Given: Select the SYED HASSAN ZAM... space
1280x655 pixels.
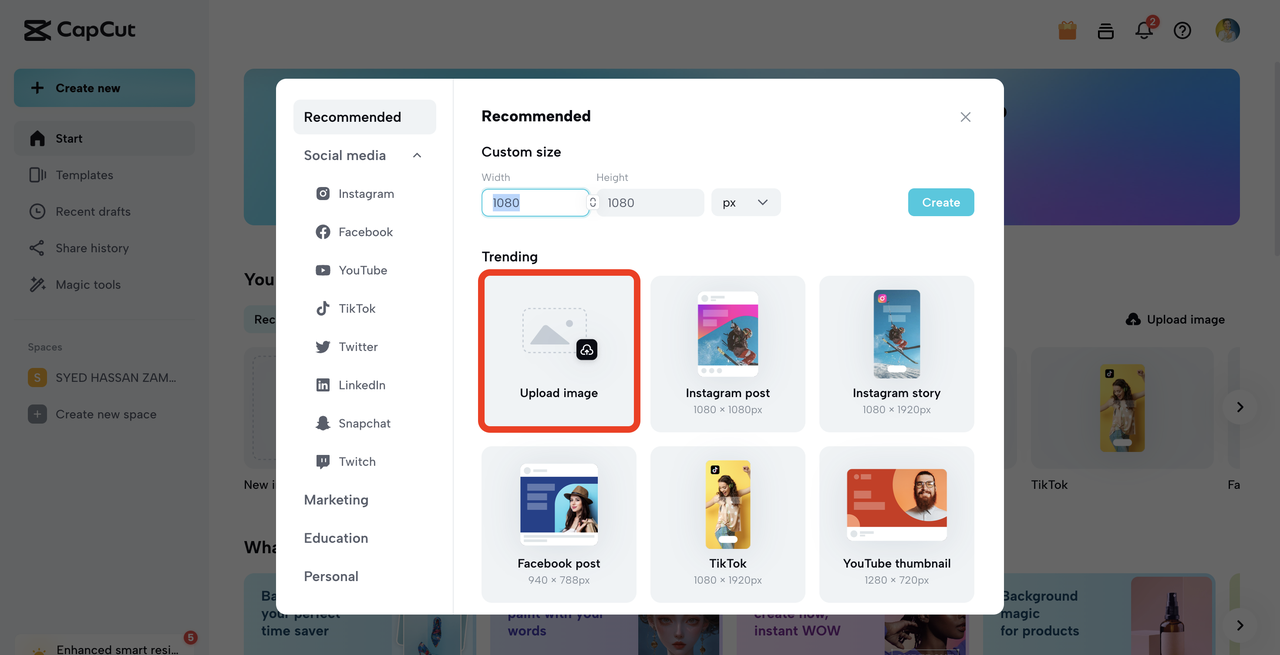Looking at the screenshot, I should pos(104,377).
